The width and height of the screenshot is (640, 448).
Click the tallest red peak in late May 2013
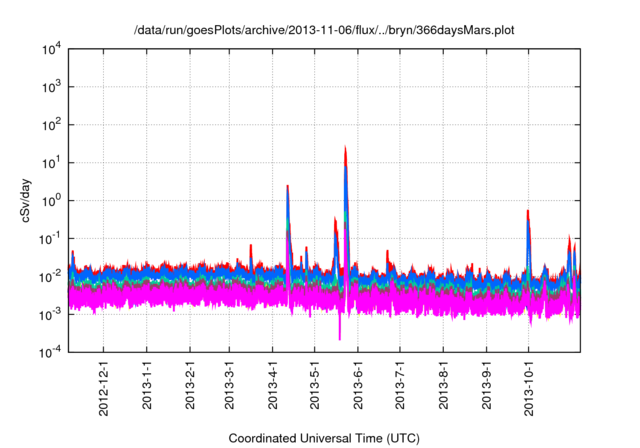click(x=345, y=155)
